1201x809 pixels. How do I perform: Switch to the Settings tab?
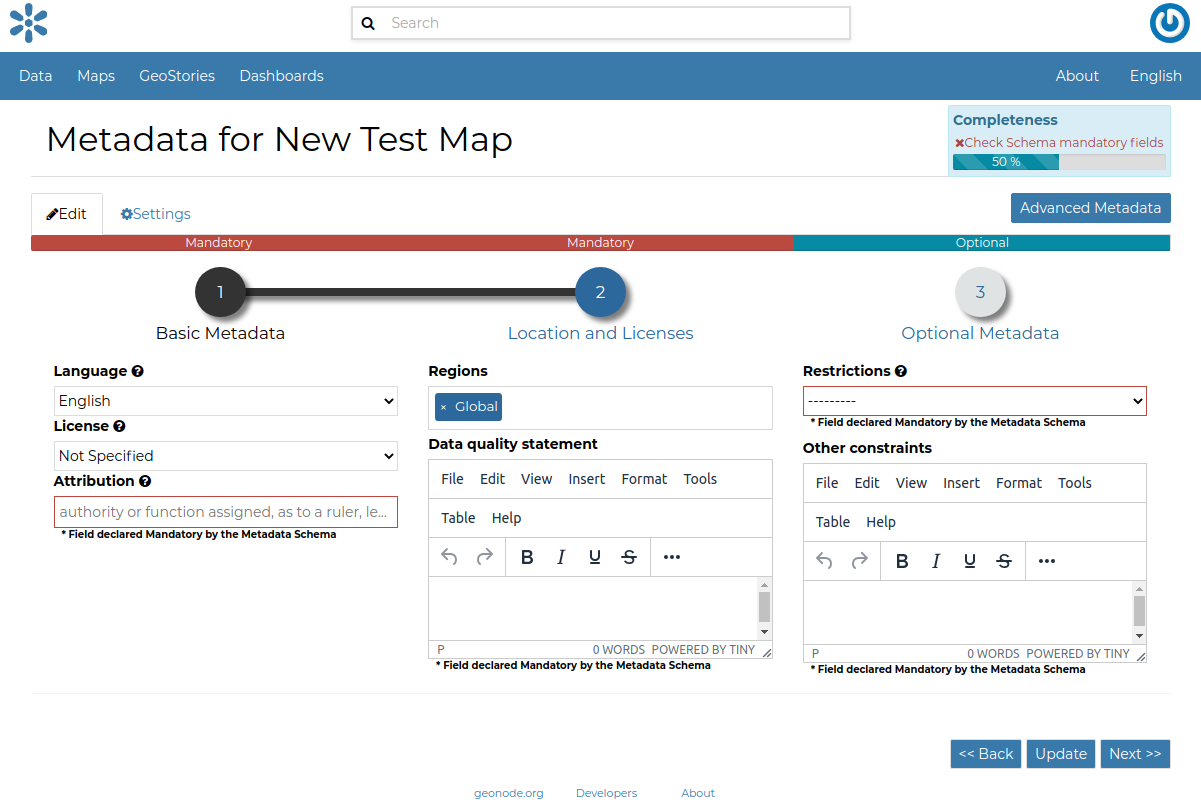[155, 213]
